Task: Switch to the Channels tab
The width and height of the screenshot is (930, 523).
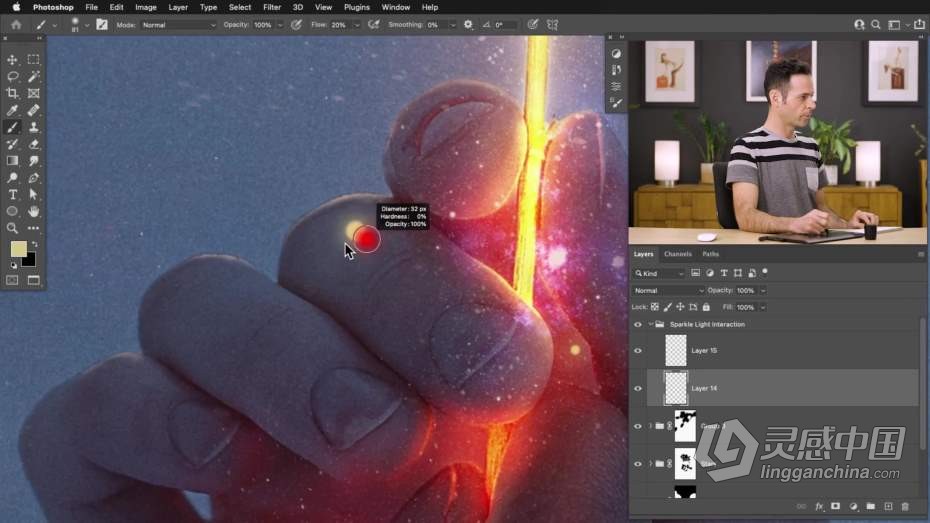Action: [x=677, y=254]
